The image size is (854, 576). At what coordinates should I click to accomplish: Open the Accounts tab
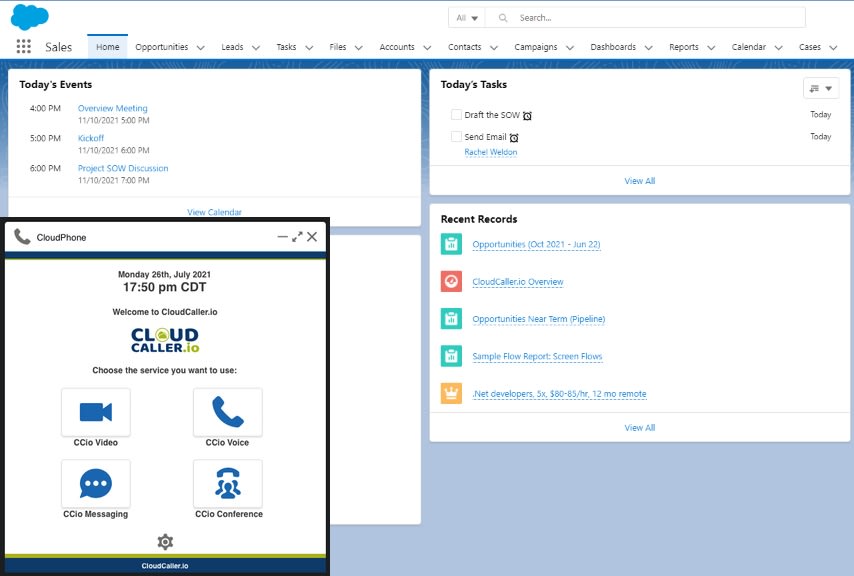click(x=397, y=47)
